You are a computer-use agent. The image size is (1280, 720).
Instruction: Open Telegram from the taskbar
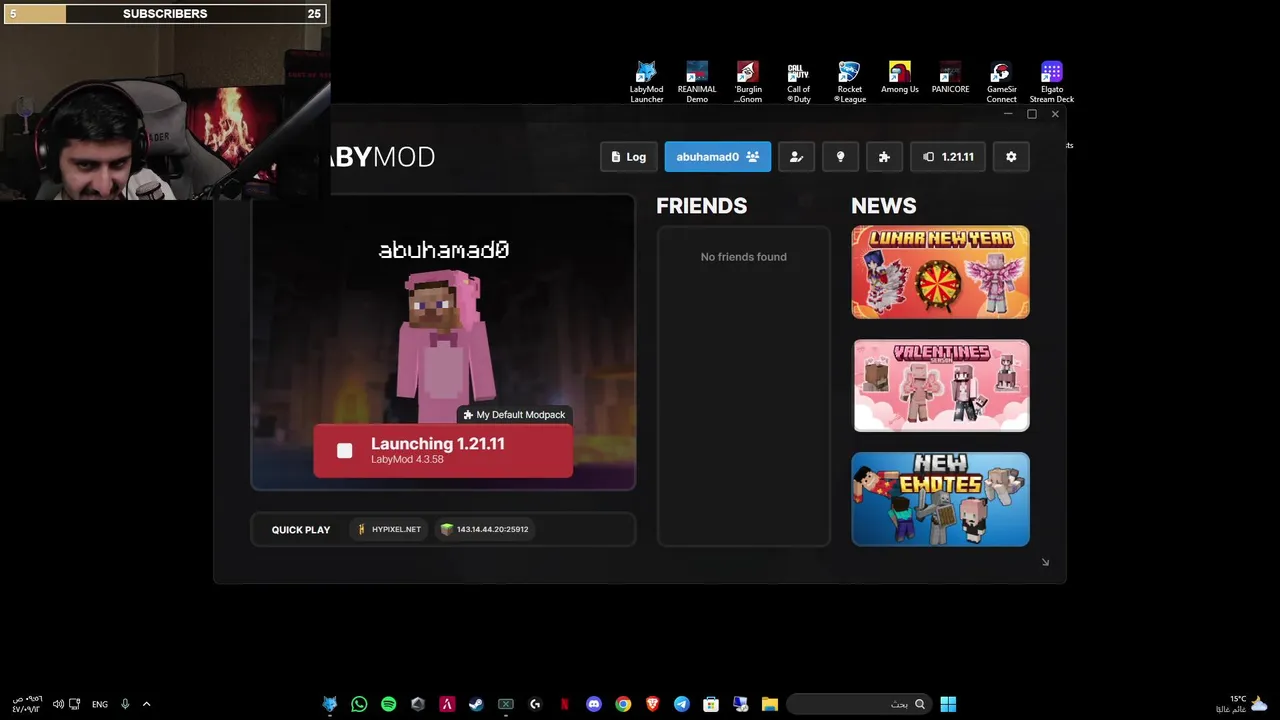pyautogui.click(x=681, y=704)
